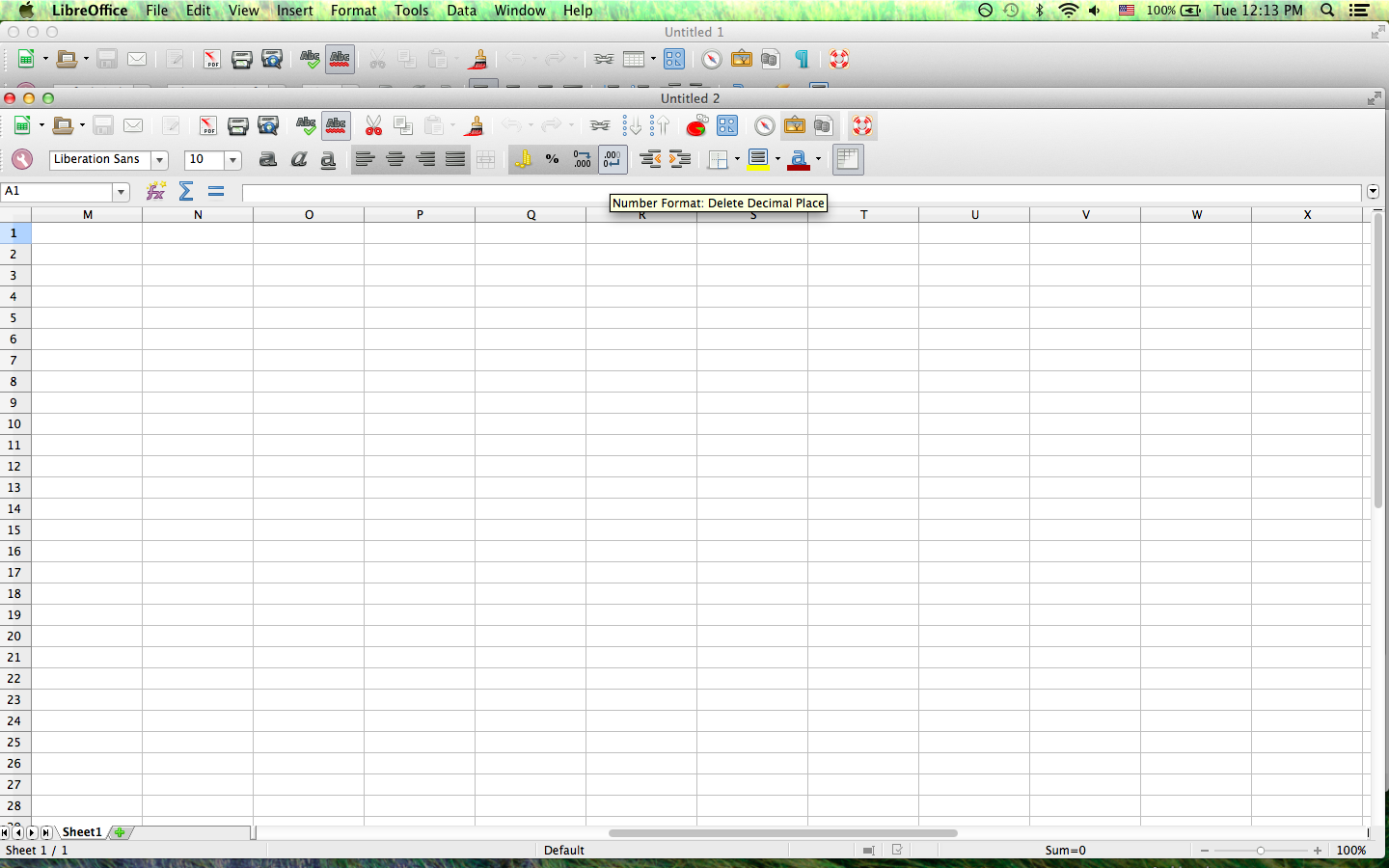Image resolution: width=1389 pixels, height=868 pixels.
Task: Select the Sheet1 tab
Action: (x=82, y=832)
